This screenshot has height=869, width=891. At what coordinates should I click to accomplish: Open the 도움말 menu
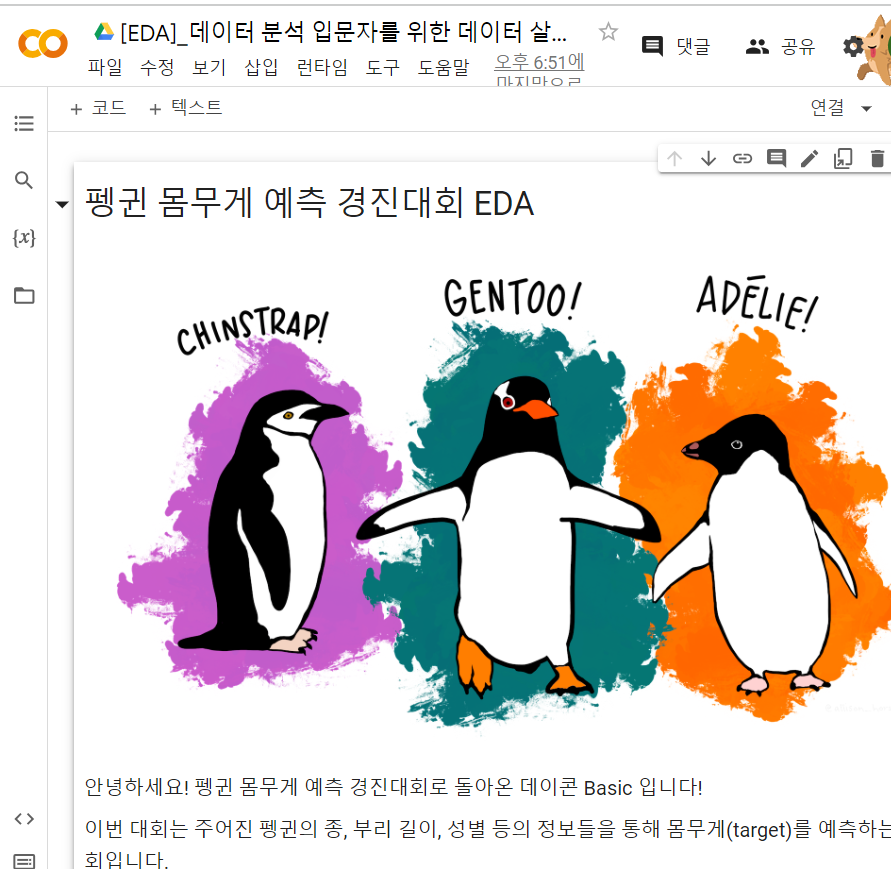click(443, 67)
